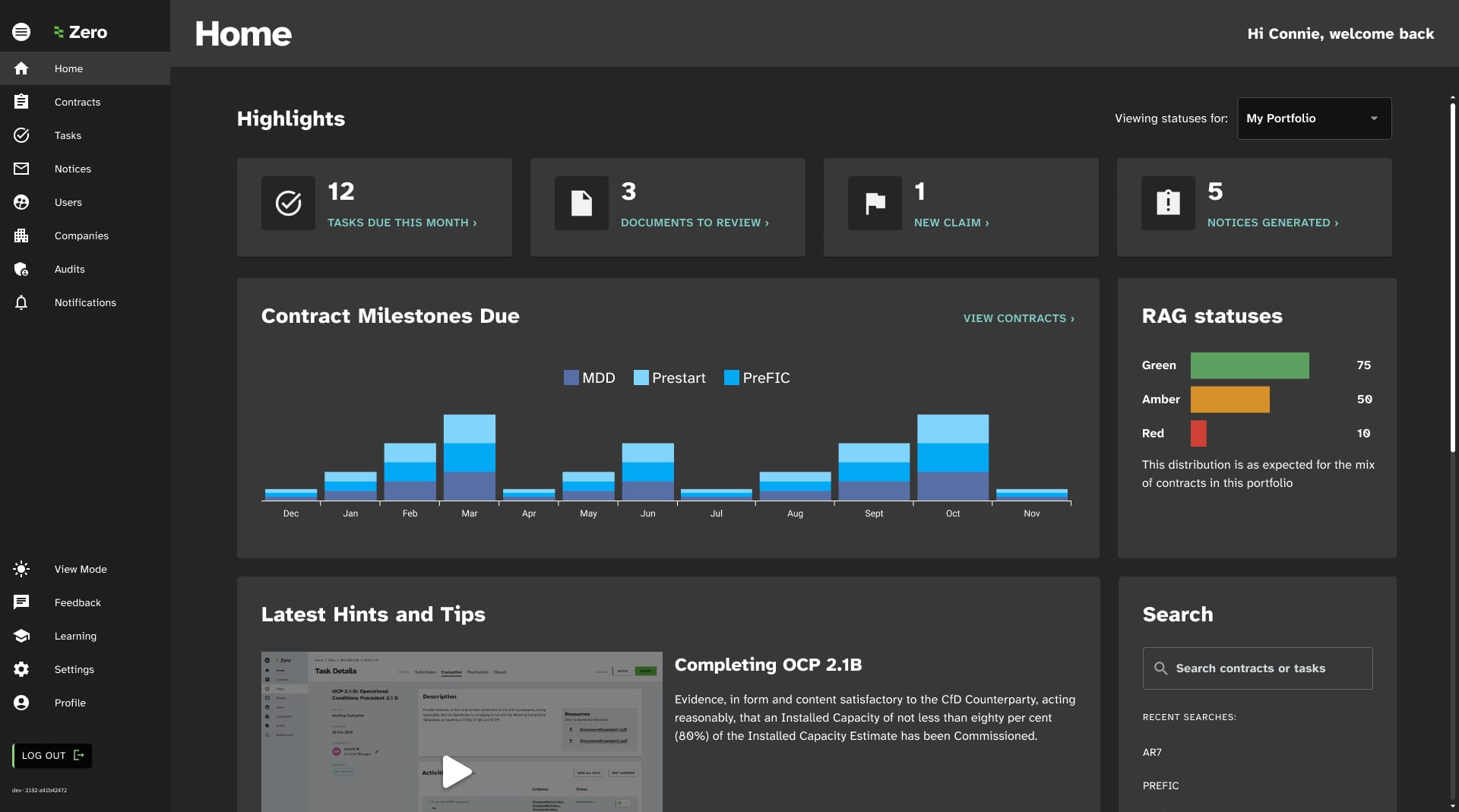Image resolution: width=1459 pixels, height=812 pixels.
Task: Open Learning via the graduation cap icon
Action: 21,636
